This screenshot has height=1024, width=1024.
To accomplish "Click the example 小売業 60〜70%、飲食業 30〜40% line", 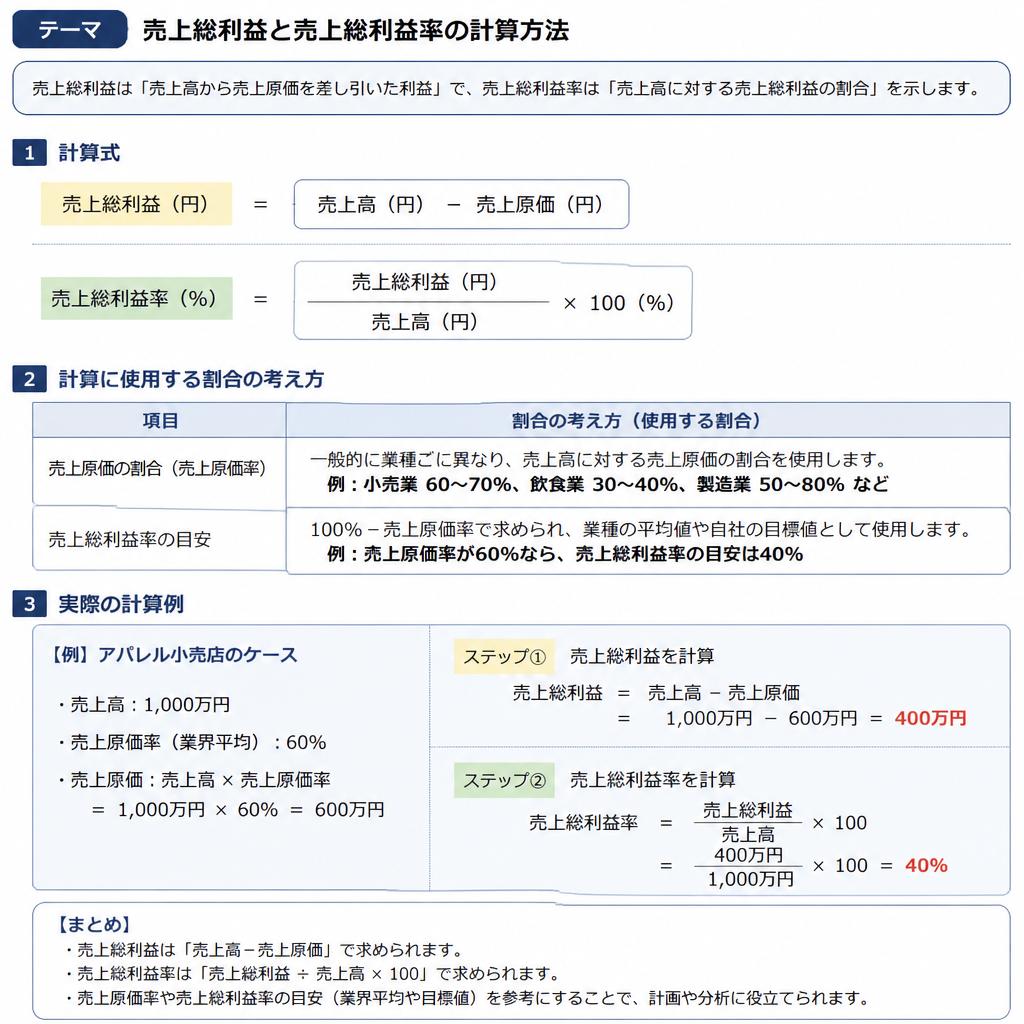I will coord(608,485).
